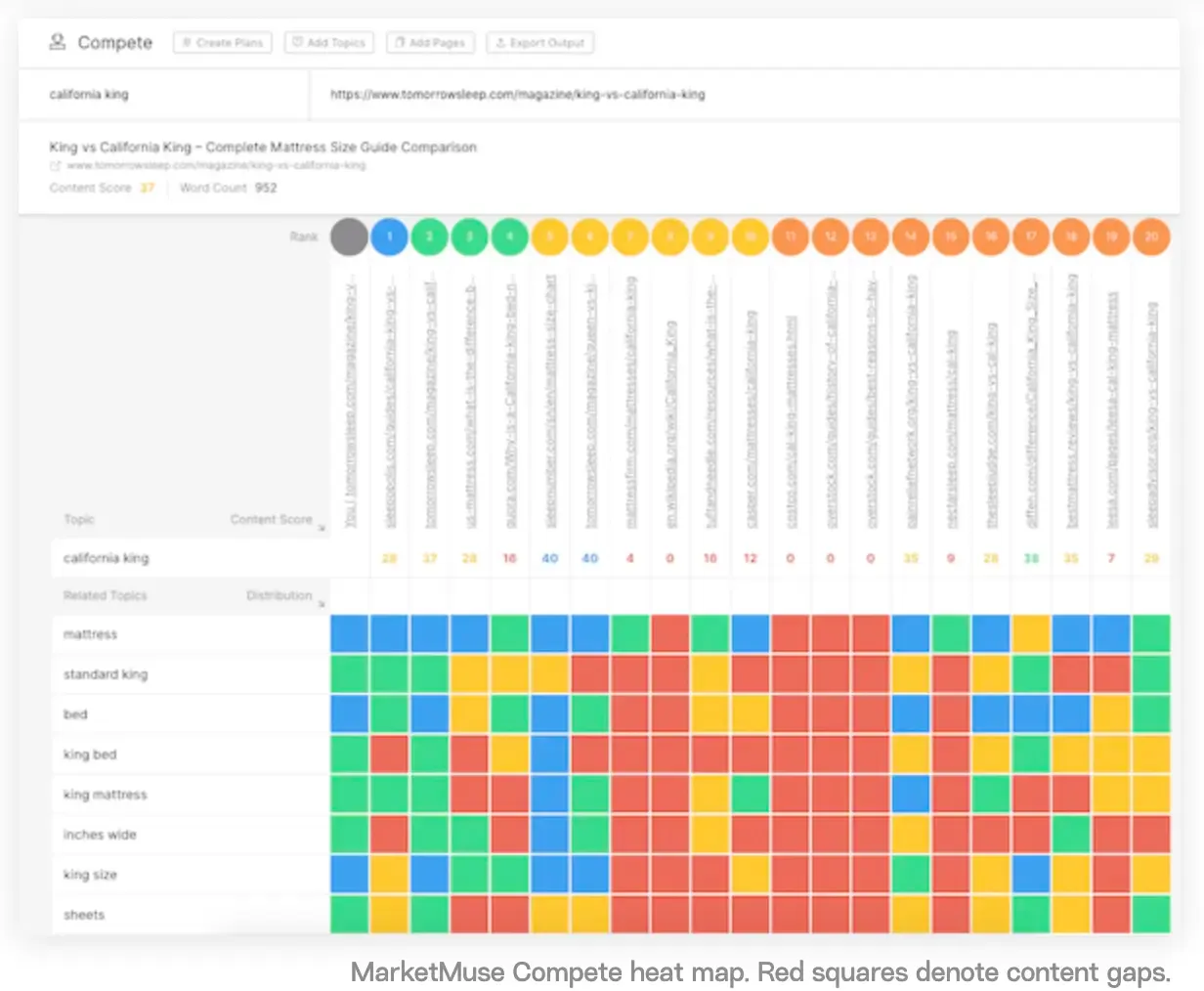The height and width of the screenshot is (991, 1204).
Task: Click the Create Plans button
Action: (x=223, y=43)
